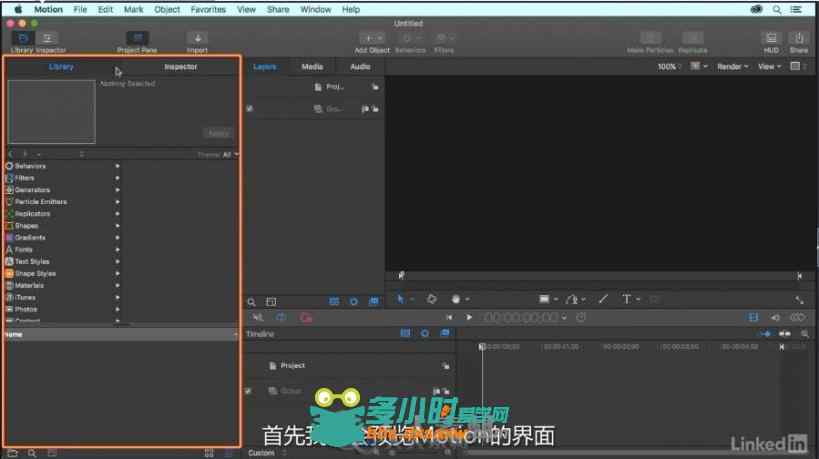819x459 pixels.
Task: Switch to the Inspector tab
Action: click(181, 67)
